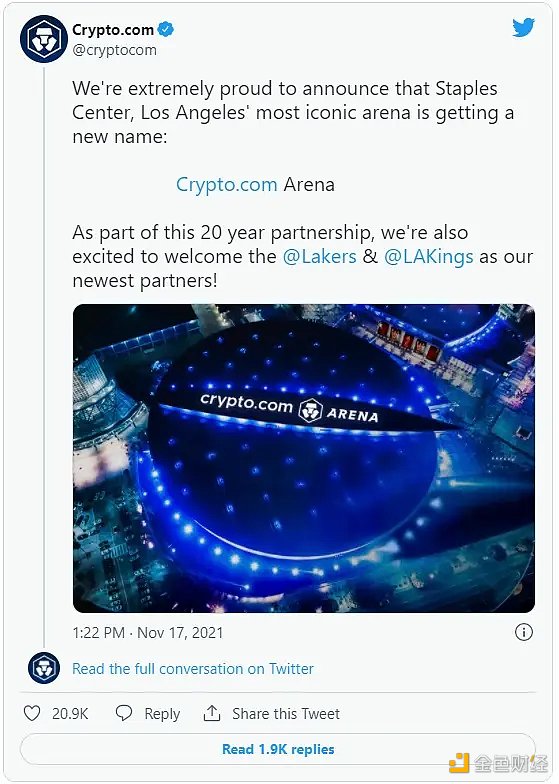Open the @LAKings mention

click(x=428, y=256)
